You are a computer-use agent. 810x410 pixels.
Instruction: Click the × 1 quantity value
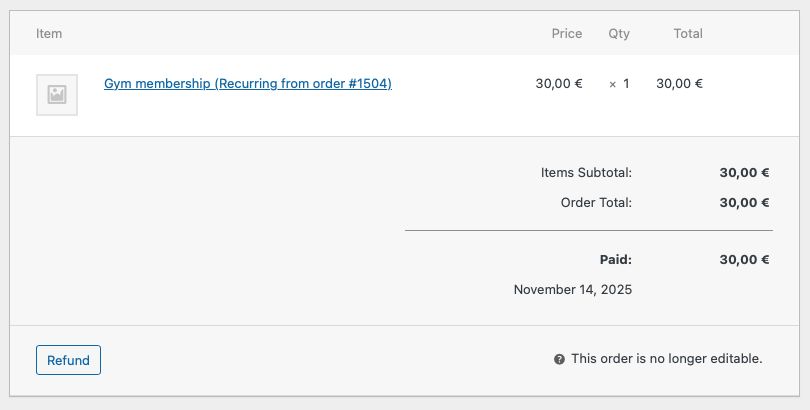click(620, 84)
